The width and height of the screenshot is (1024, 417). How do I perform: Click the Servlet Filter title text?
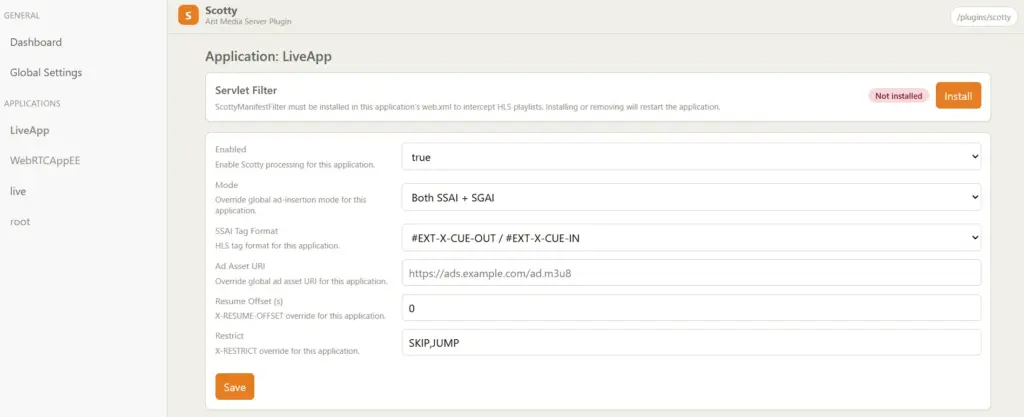pos(246,90)
